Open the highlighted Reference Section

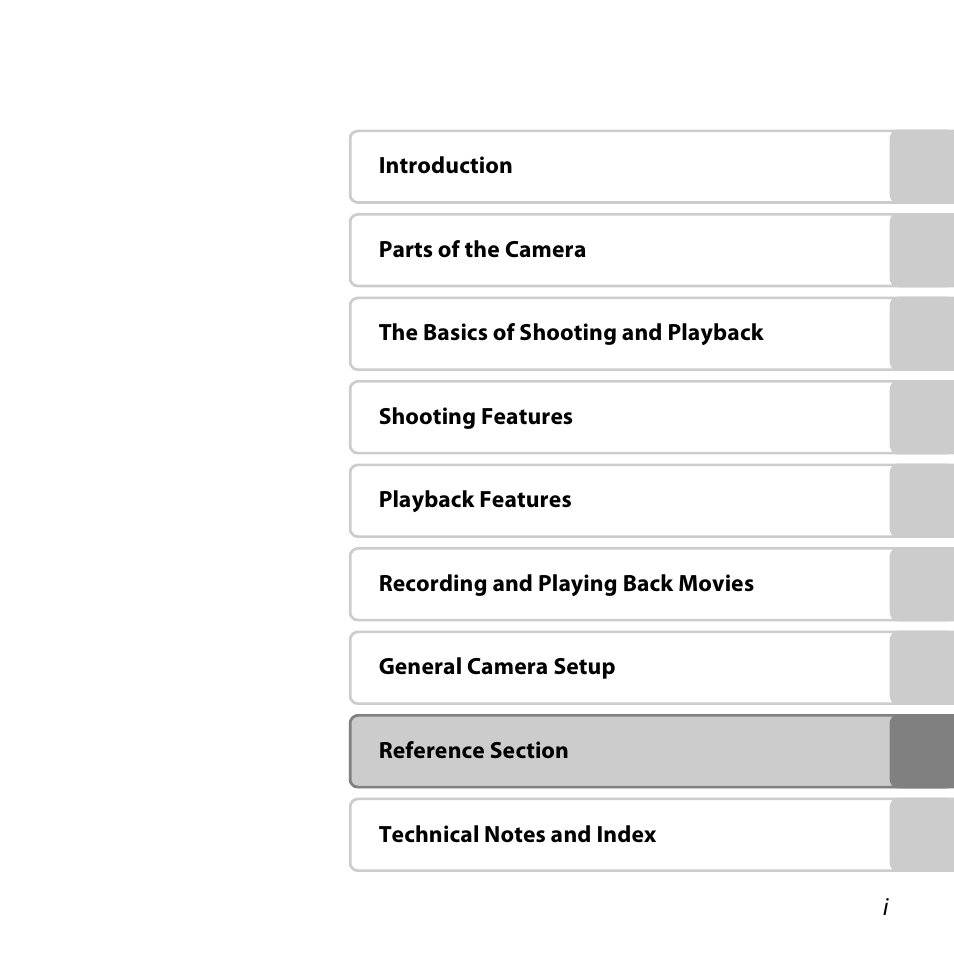tap(619, 751)
